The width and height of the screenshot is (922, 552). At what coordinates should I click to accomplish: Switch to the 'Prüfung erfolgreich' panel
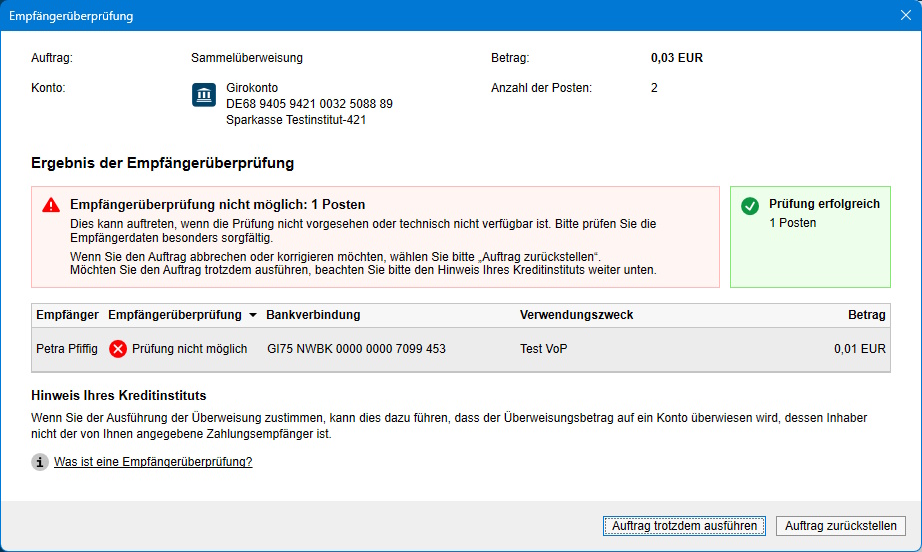pyautogui.click(x=810, y=237)
